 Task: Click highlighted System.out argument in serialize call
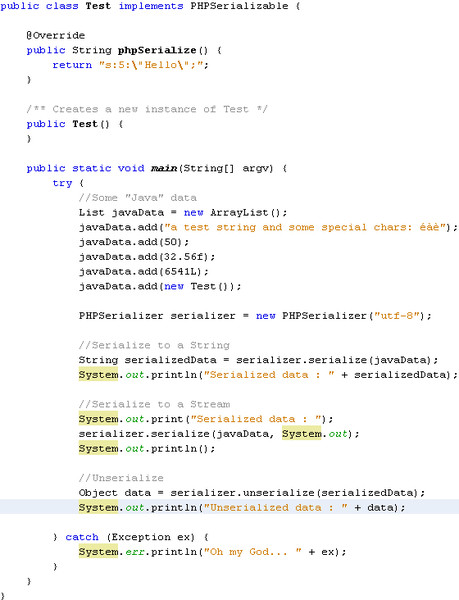(315, 434)
